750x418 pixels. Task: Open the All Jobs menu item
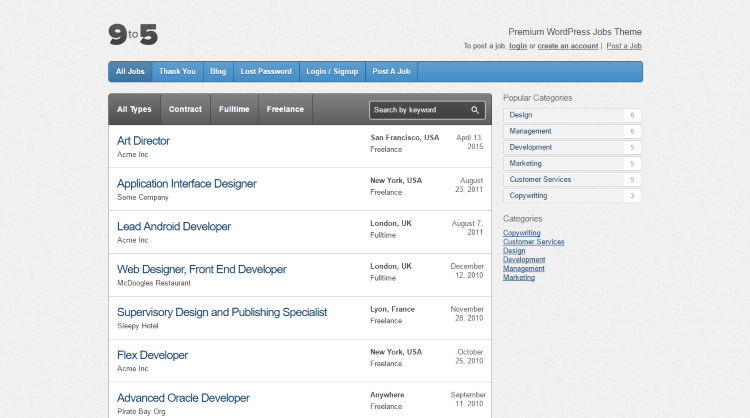pos(130,72)
